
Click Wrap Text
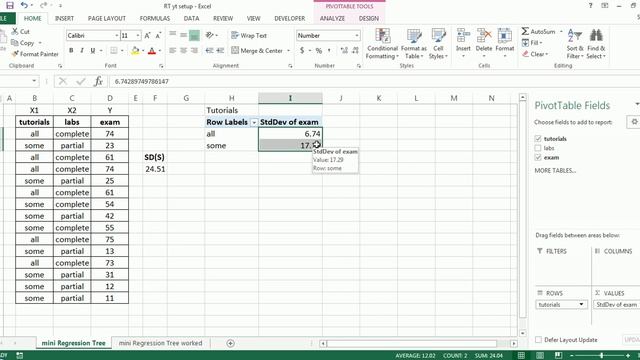tap(249, 36)
